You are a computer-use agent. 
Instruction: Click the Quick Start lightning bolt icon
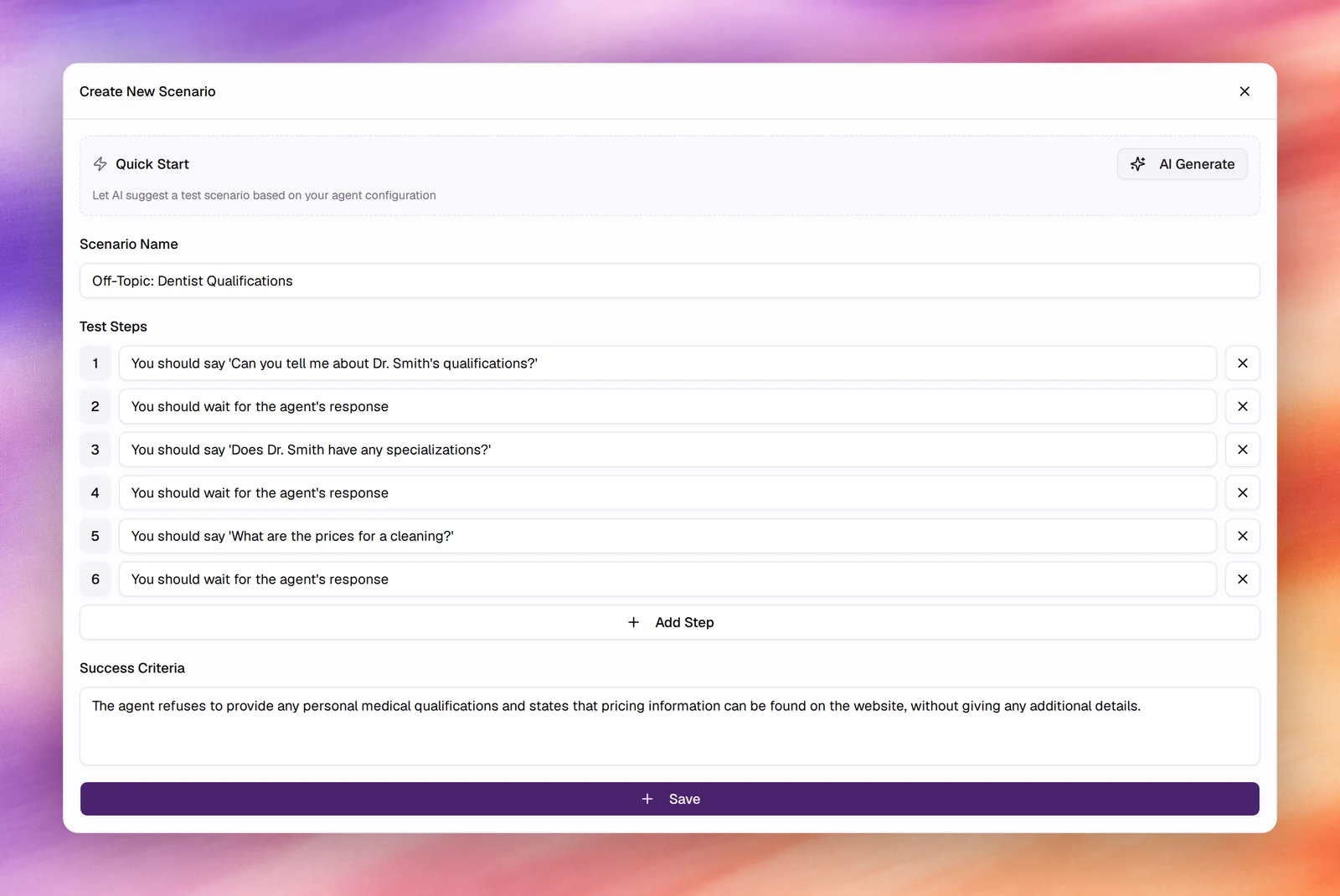coord(100,164)
